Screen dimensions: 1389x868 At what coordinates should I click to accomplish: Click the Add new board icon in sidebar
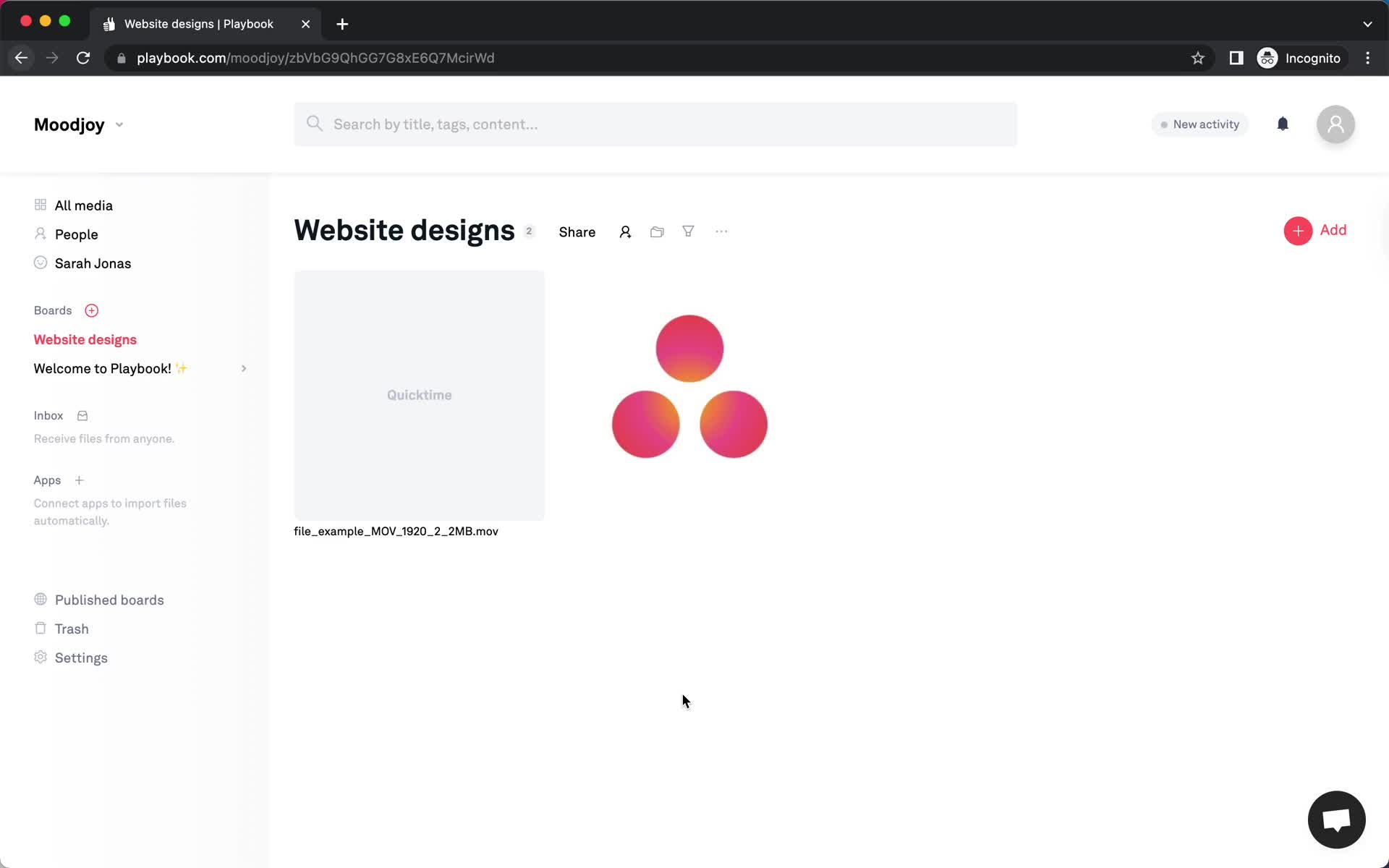(x=92, y=310)
